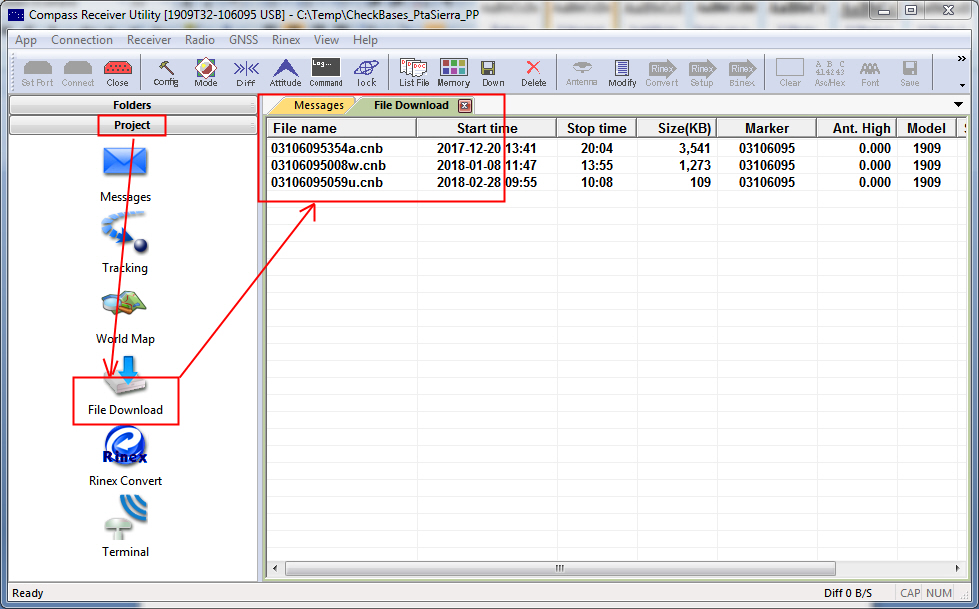Toggle the Asc/Hex toolbar icon
The height and width of the screenshot is (609, 979).
pos(830,73)
